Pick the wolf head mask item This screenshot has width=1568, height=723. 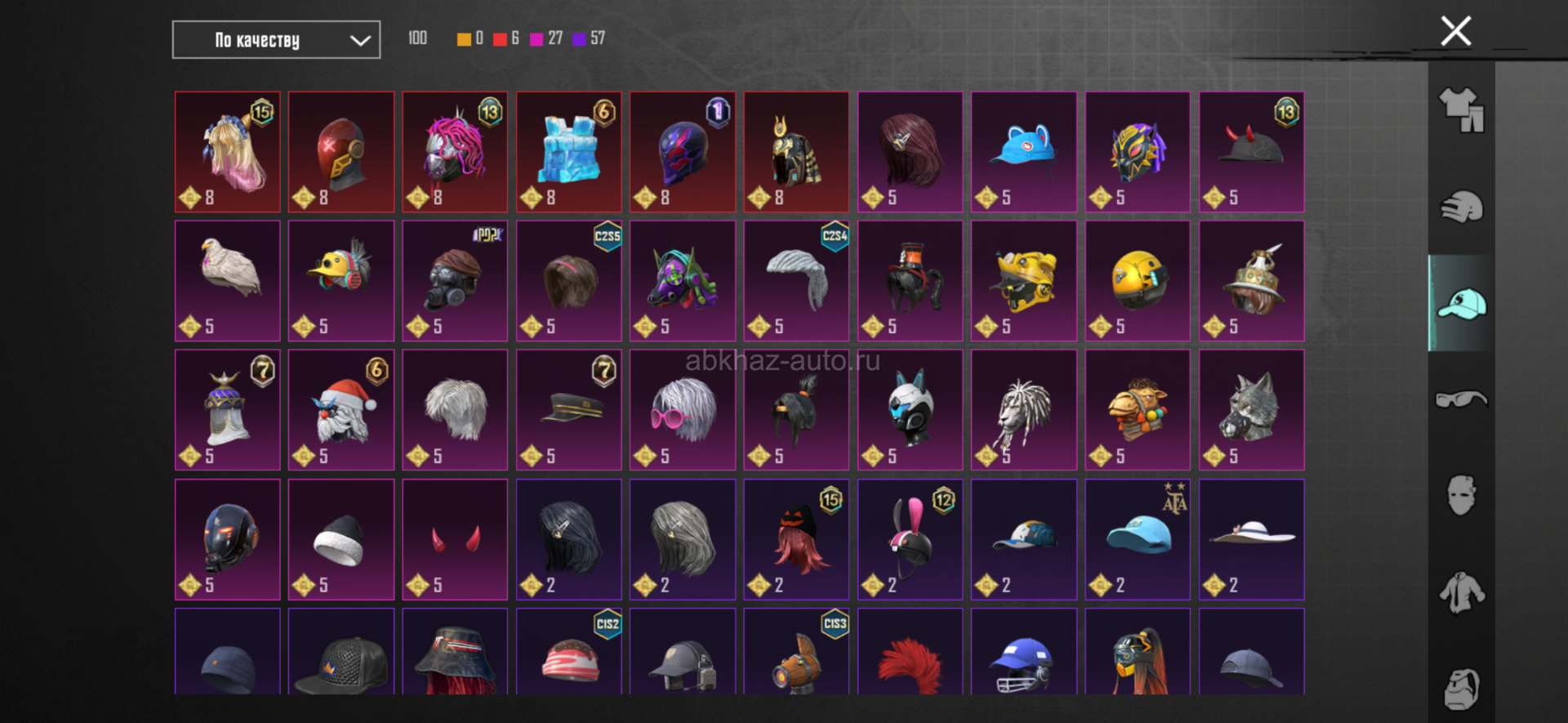1251,410
